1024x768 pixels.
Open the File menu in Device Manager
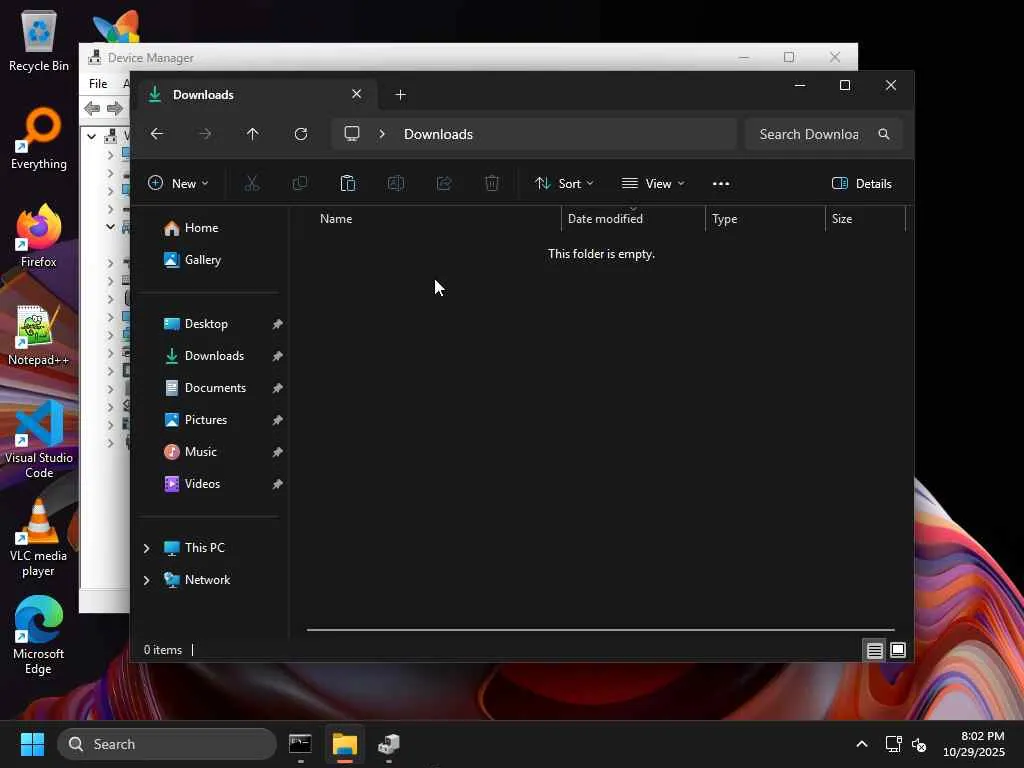point(98,84)
